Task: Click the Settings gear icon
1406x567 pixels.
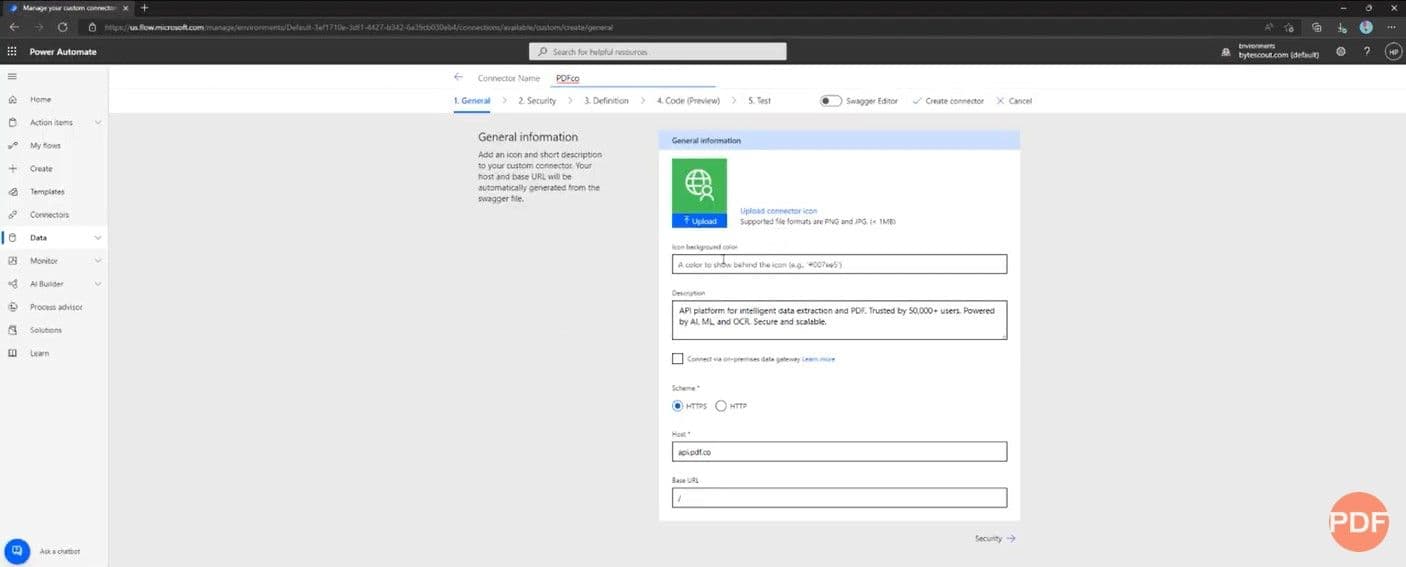Action: click(1341, 51)
